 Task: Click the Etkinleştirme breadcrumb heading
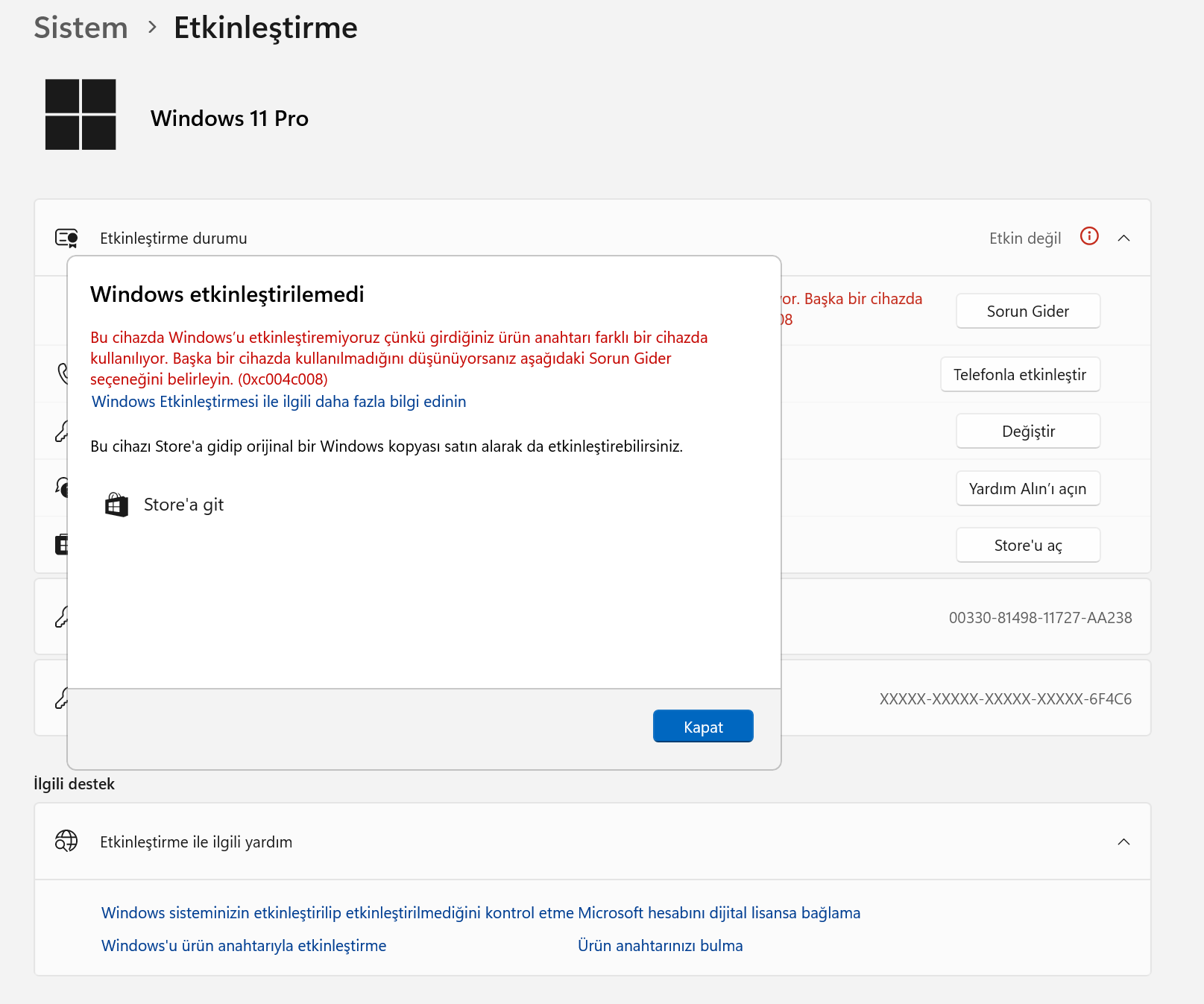(x=265, y=28)
